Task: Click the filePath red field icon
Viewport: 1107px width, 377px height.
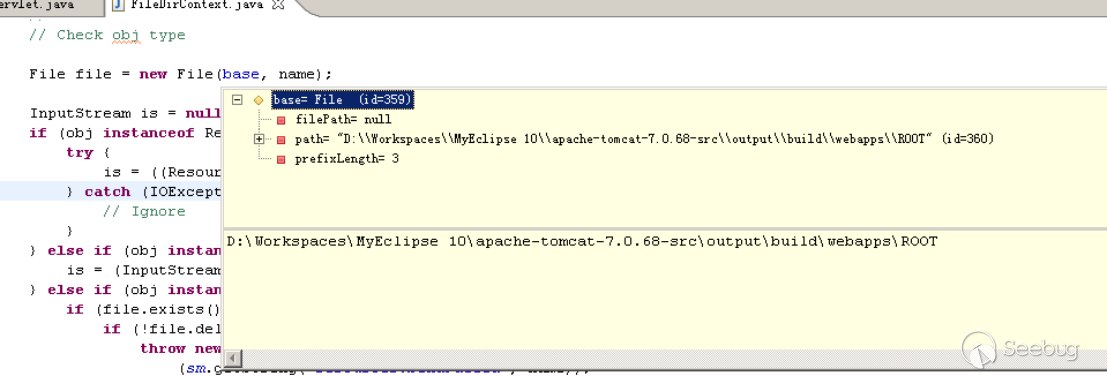Action: [281, 120]
